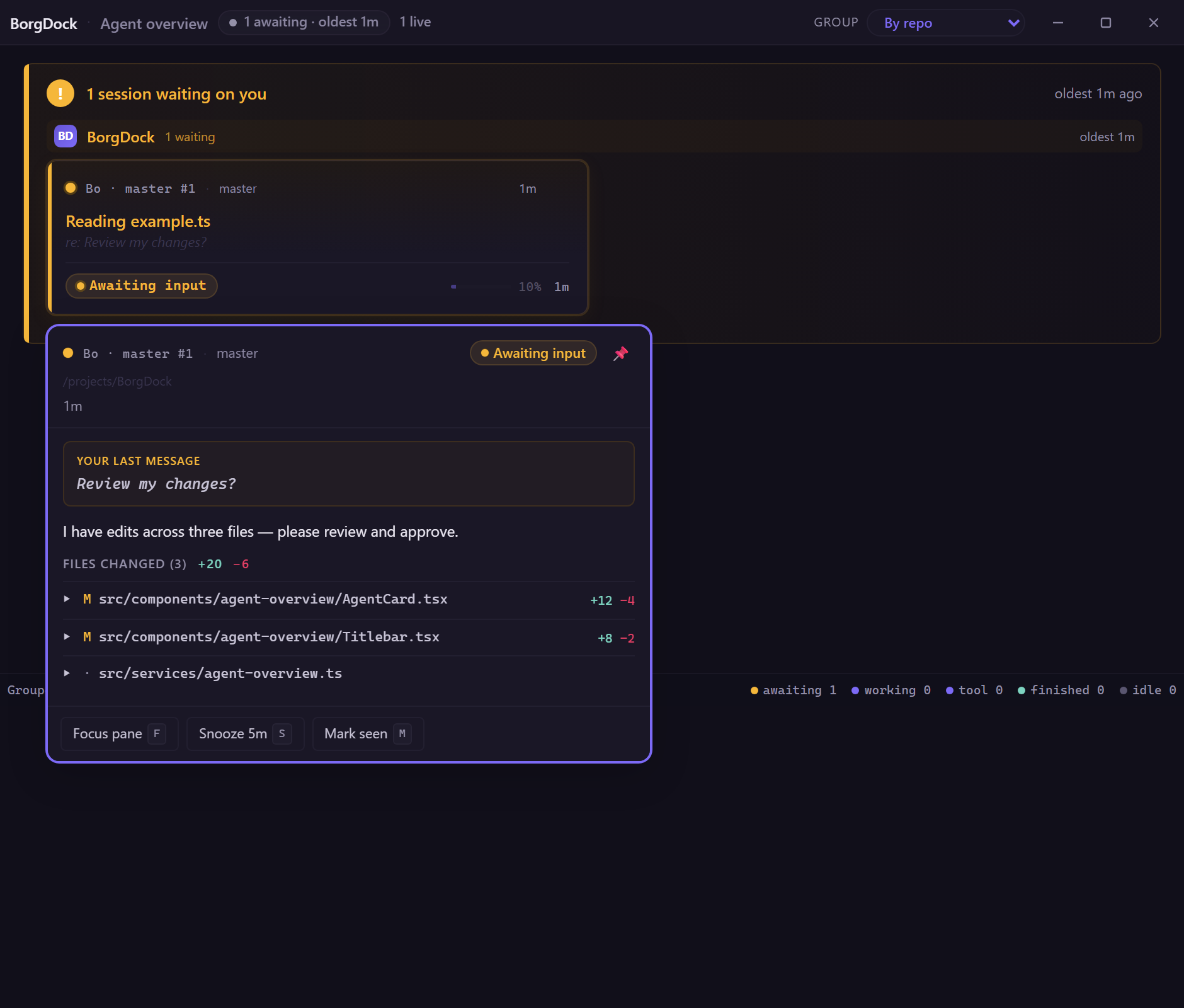Viewport: 1184px width, 1008px height.
Task: Click the yellow exclamation warning icon
Action: tap(60, 94)
